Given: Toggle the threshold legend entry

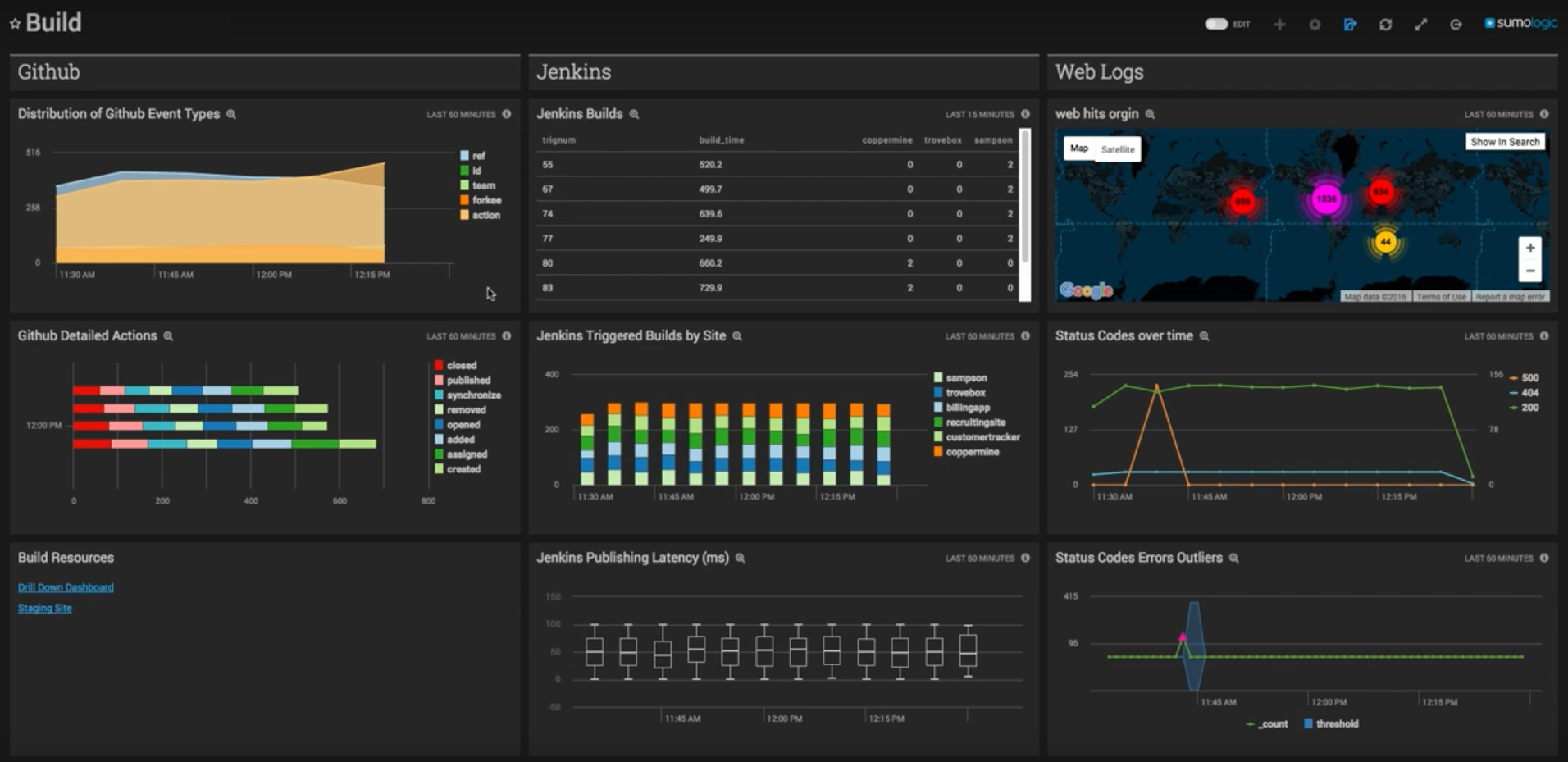Looking at the screenshot, I should 1331,724.
